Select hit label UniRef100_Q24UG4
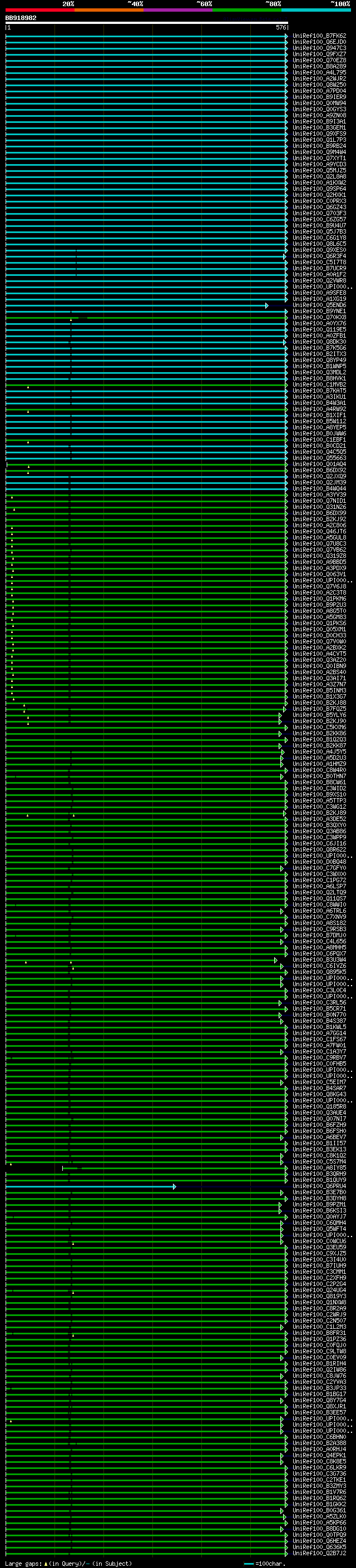The image size is (356, 1568). click(x=319, y=1290)
